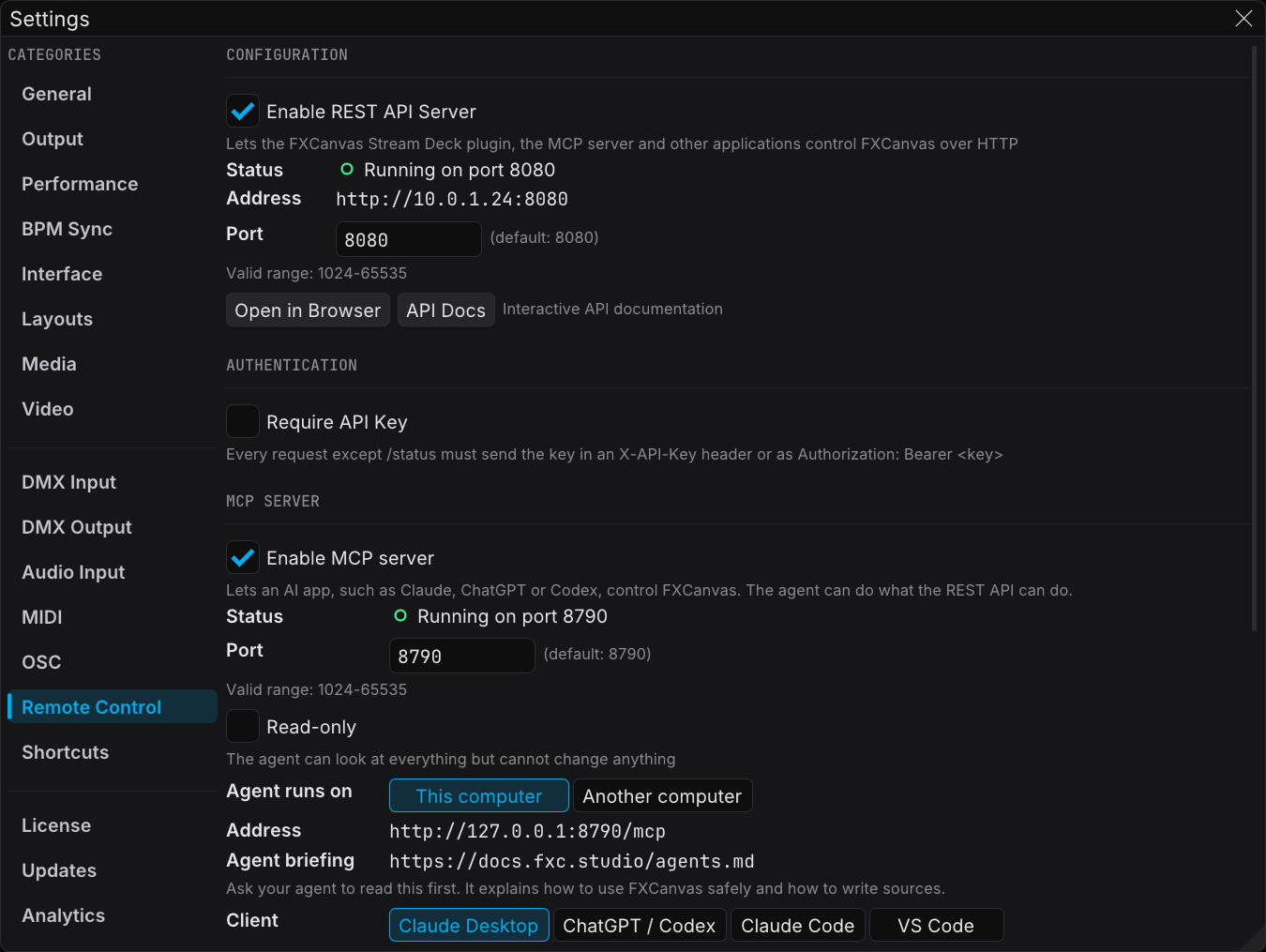Select the Media category

coord(113,364)
